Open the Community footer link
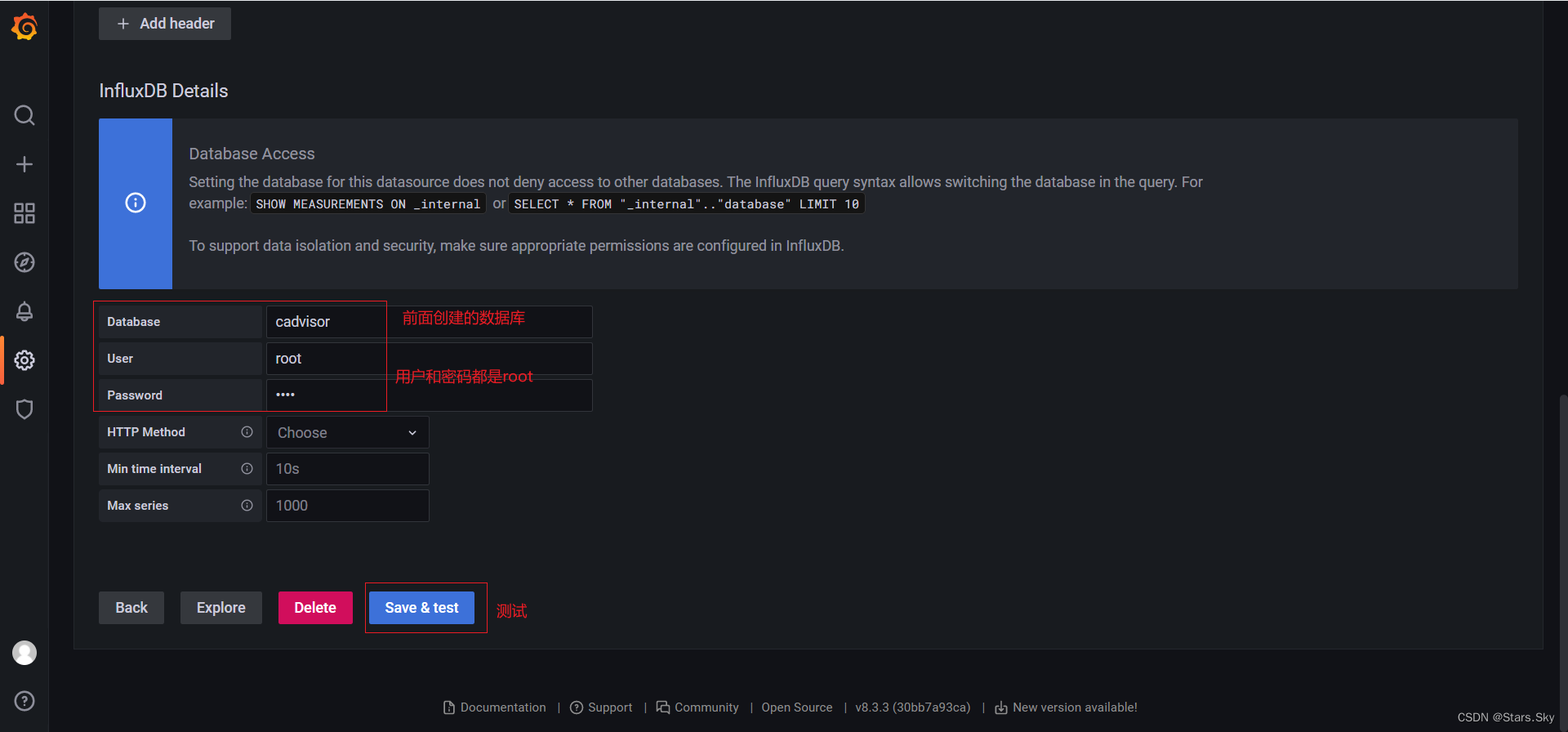 click(x=697, y=707)
